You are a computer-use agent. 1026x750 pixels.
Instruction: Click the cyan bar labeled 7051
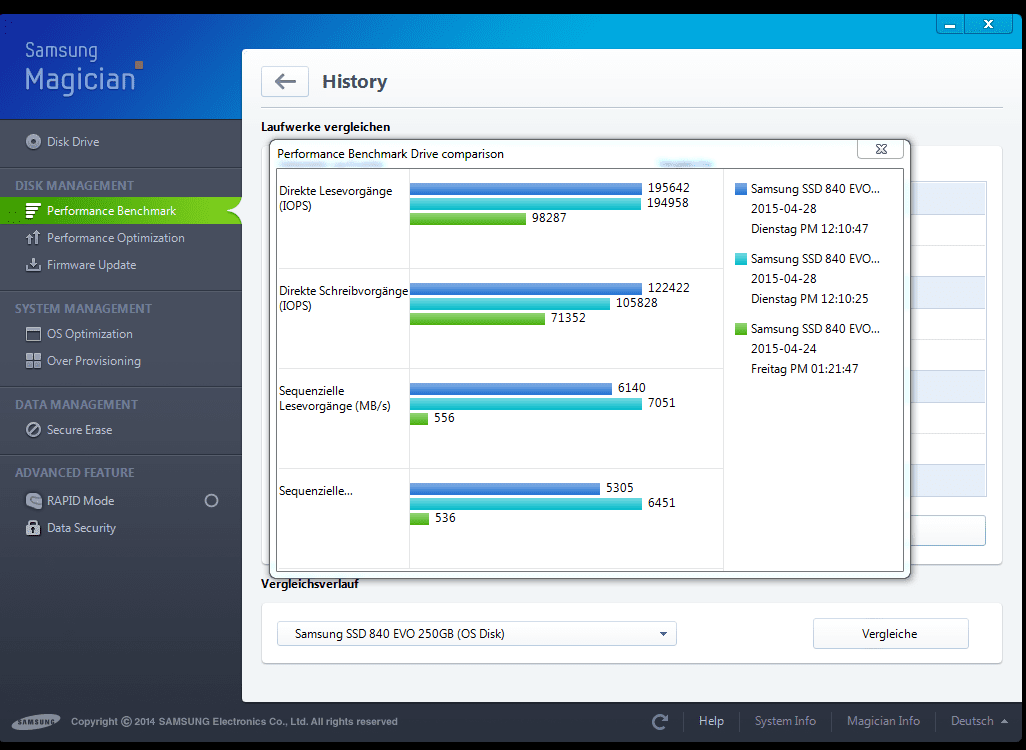526,404
